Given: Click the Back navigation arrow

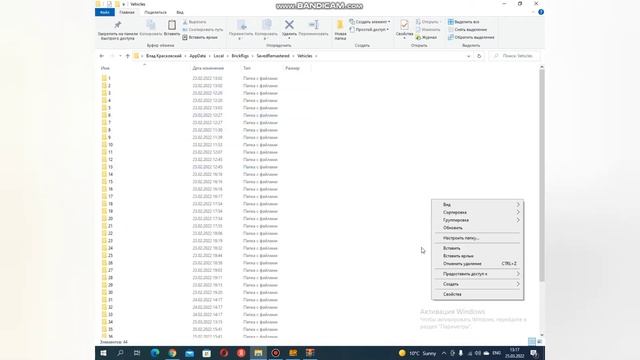Looking at the screenshot, I should (x=102, y=56).
